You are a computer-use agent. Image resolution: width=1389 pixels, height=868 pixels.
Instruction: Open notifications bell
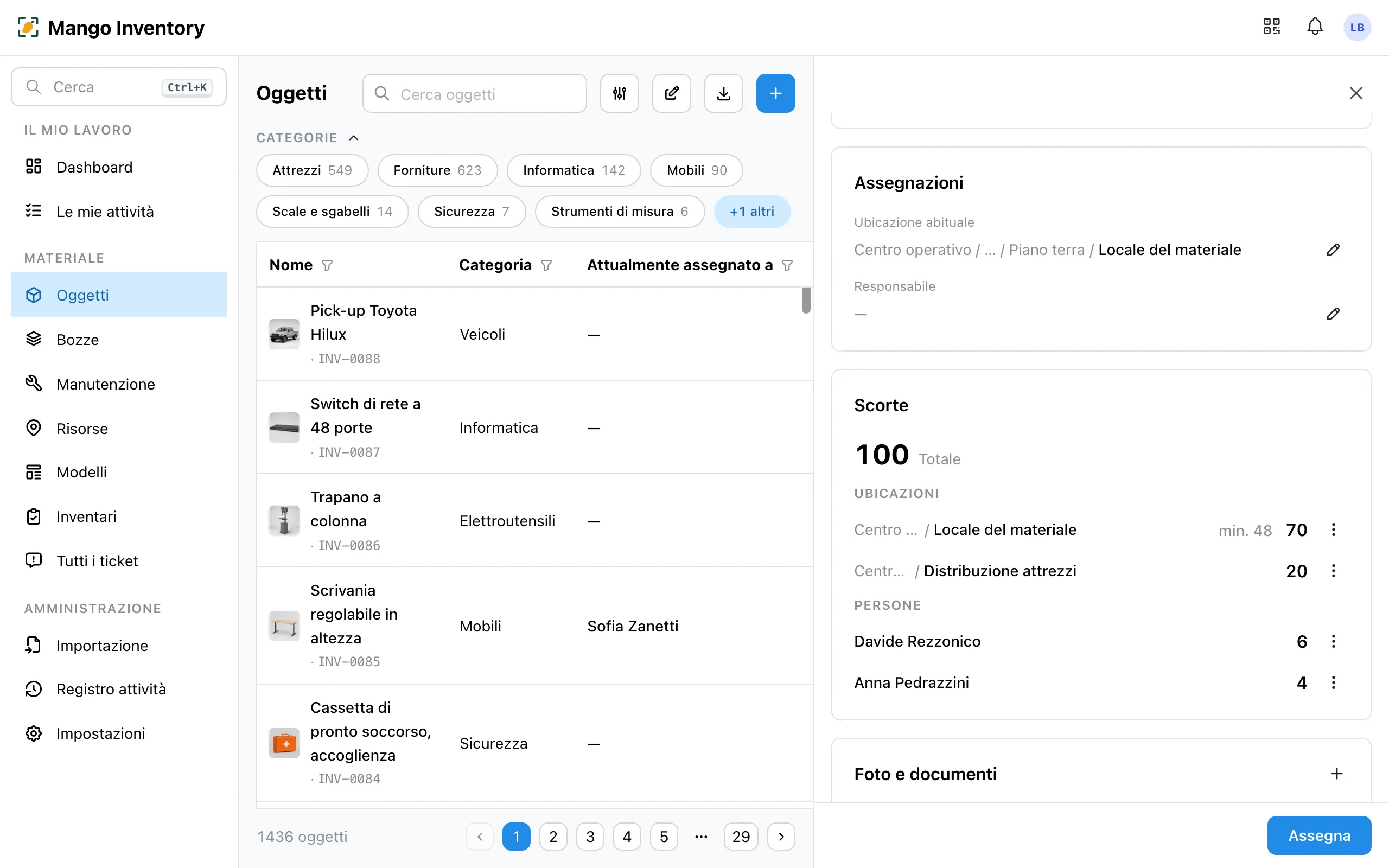1315,27
